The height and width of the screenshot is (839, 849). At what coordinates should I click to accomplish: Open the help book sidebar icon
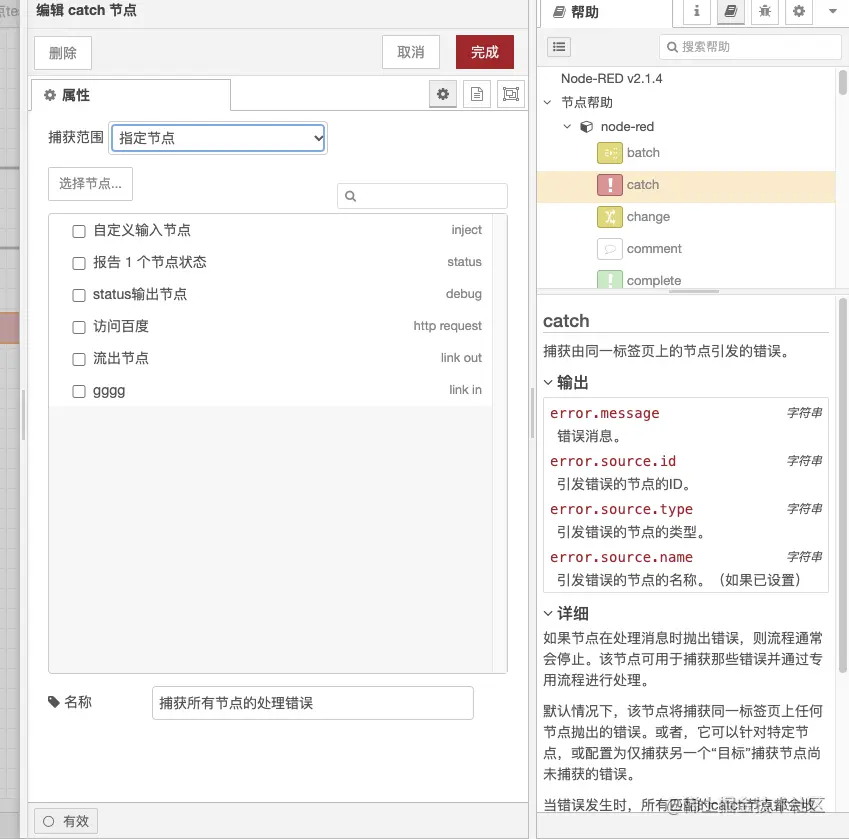pyautogui.click(x=730, y=11)
